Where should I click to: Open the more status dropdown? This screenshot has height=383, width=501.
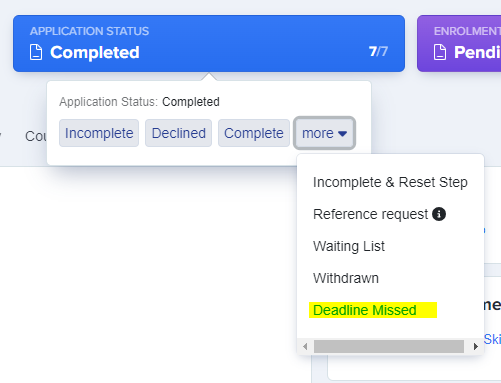(324, 133)
